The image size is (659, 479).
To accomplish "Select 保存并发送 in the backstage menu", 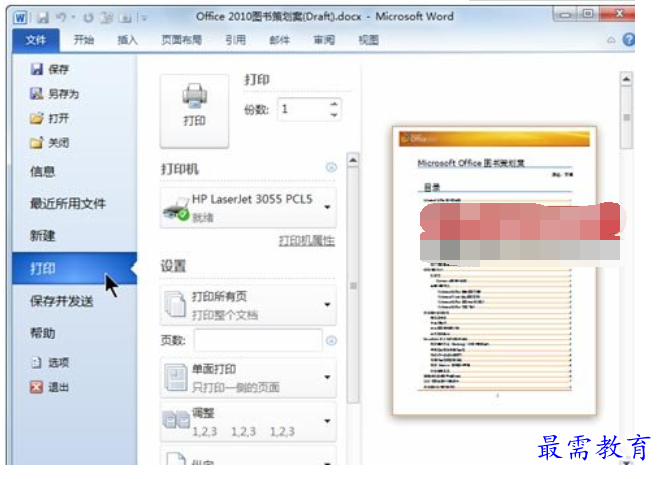I will pos(61,301).
